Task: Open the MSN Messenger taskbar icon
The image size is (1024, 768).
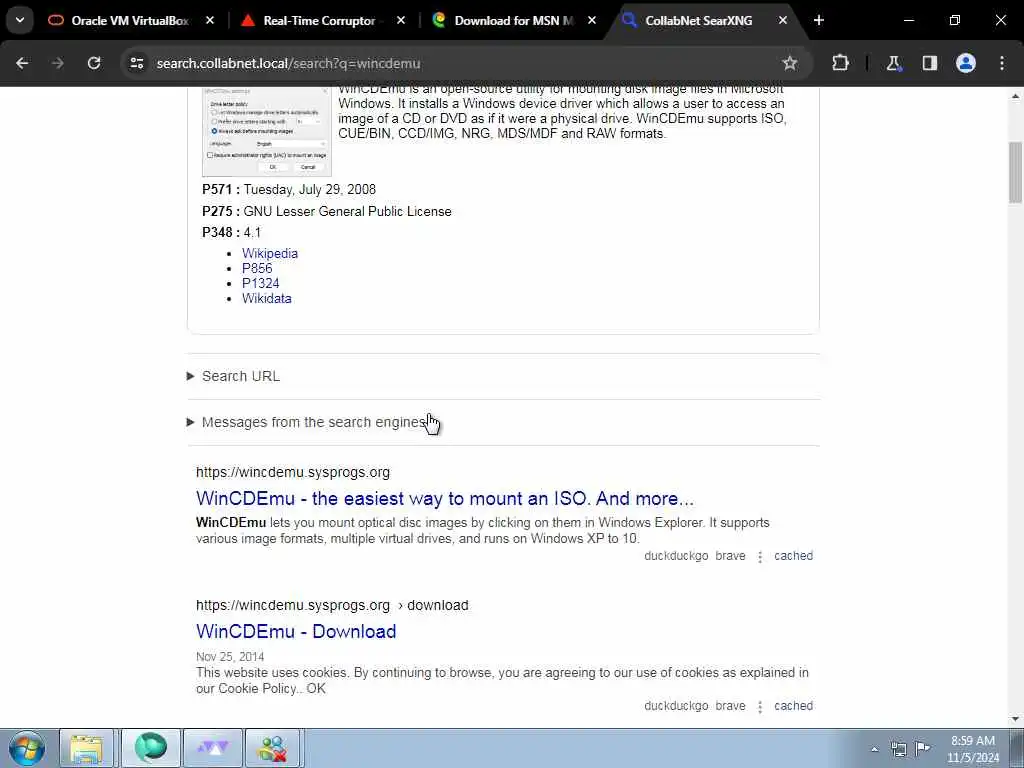Action: pos(272,748)
